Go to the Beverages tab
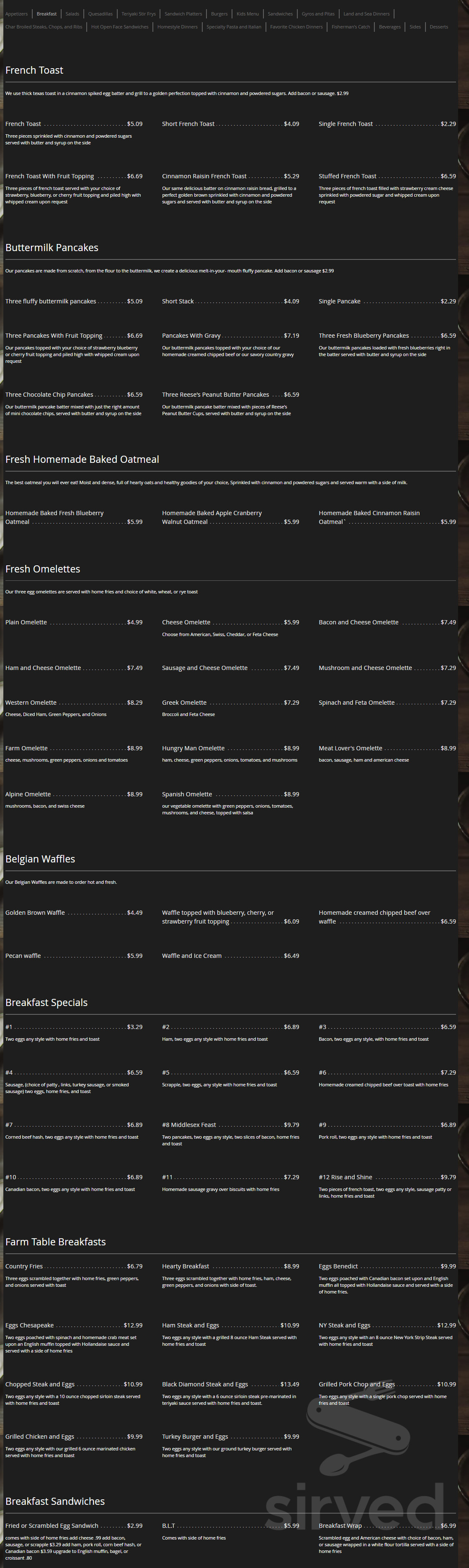This screenshot has height=1568, width=469. click(389, 27)
